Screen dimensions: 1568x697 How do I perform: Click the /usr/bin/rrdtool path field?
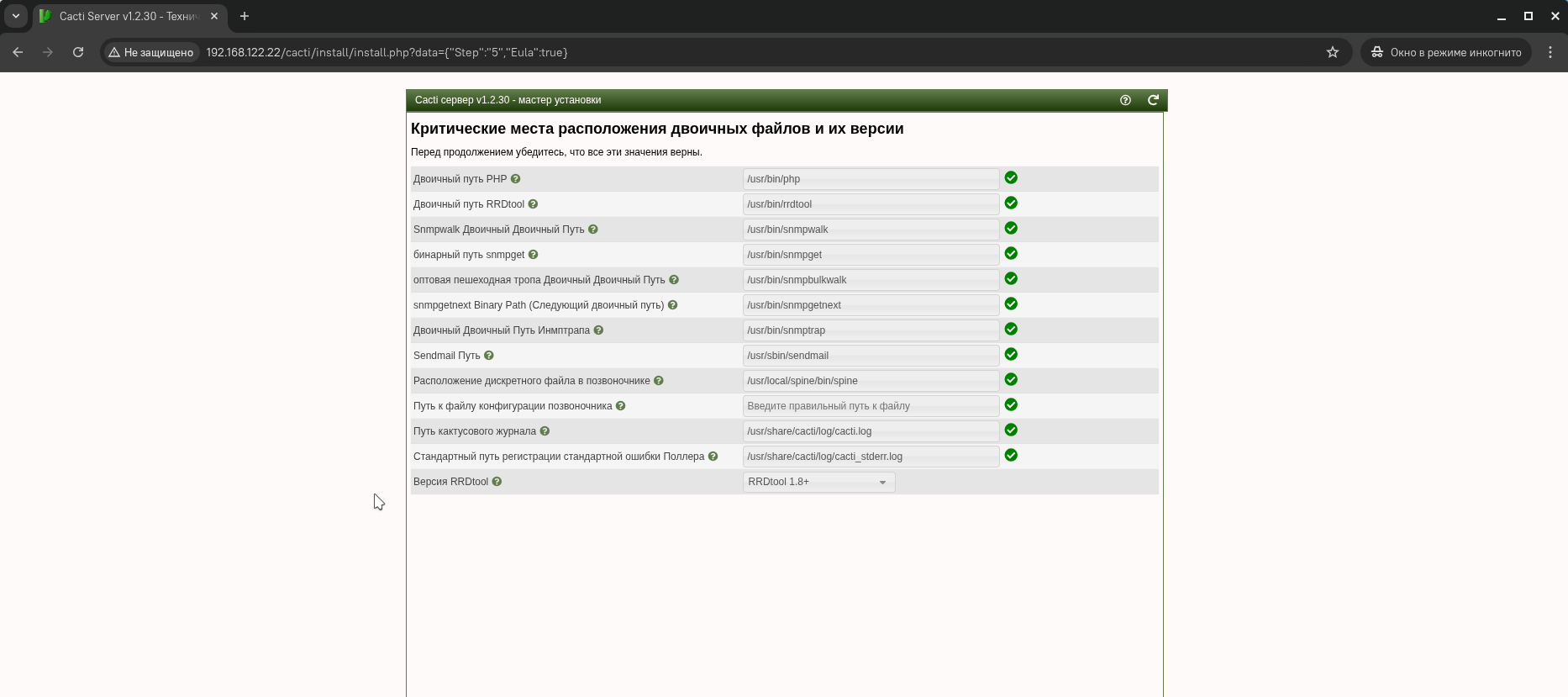[871, 204]
